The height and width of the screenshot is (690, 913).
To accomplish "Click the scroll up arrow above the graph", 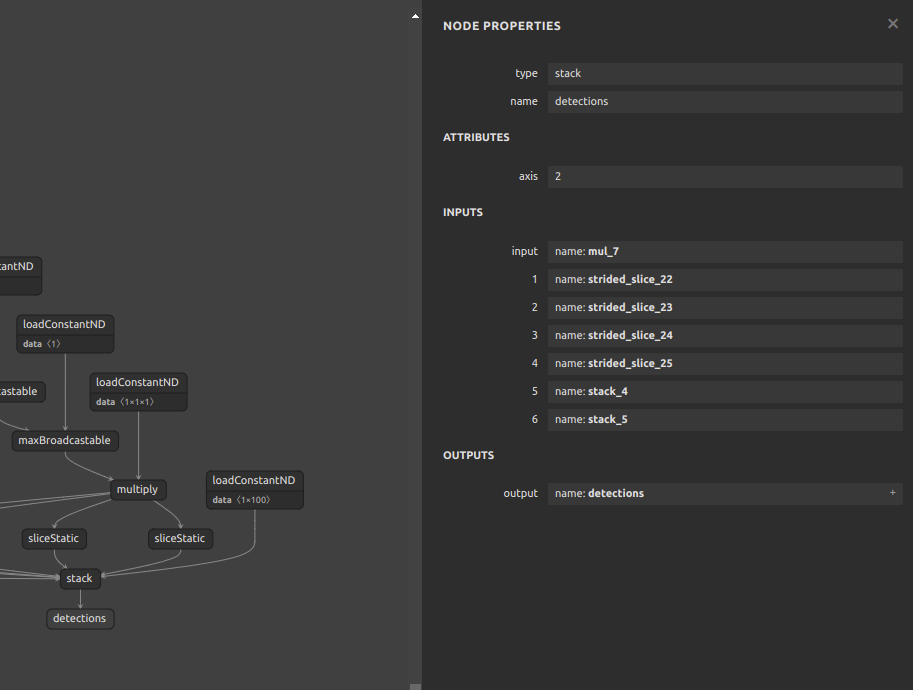I will (415, 16).
